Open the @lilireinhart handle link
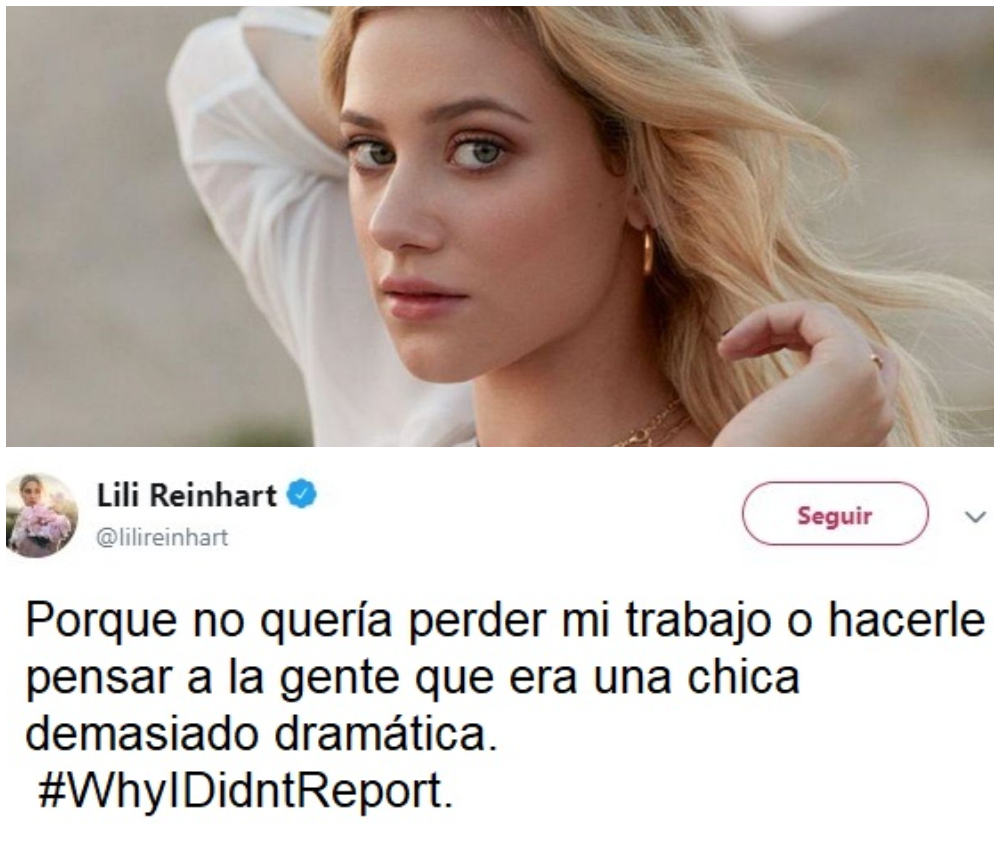Image resolution: width=1000 pixels, height=854 pixels. click(162, 538)
